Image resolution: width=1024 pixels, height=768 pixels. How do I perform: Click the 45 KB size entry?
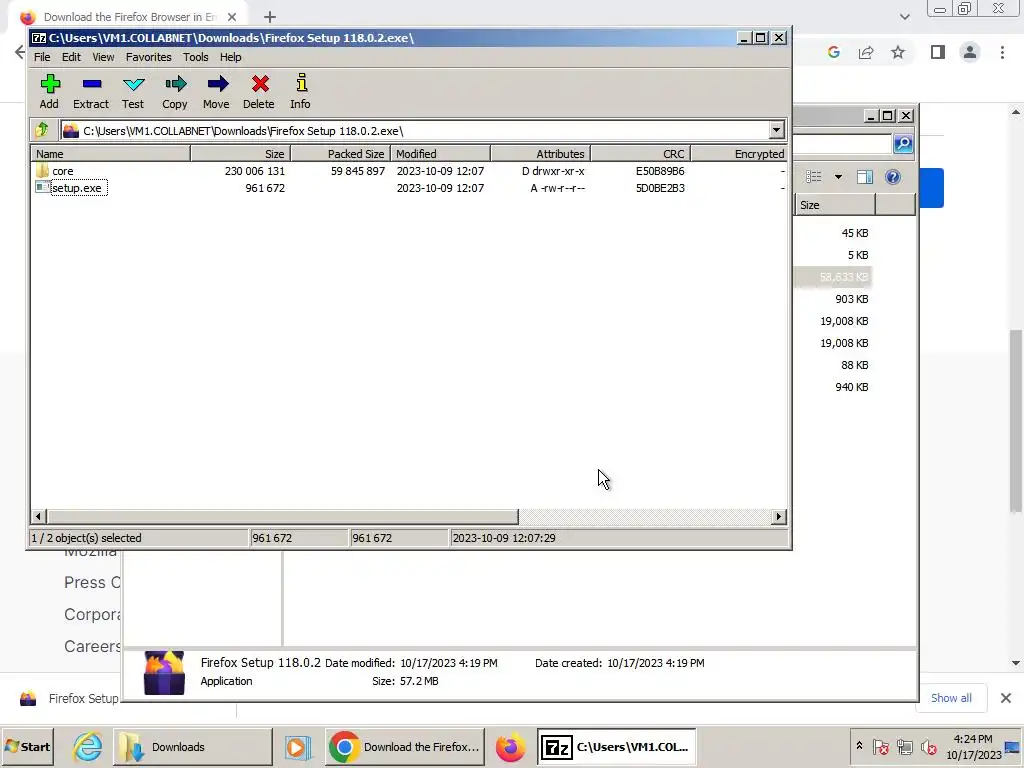click(855, 233)
